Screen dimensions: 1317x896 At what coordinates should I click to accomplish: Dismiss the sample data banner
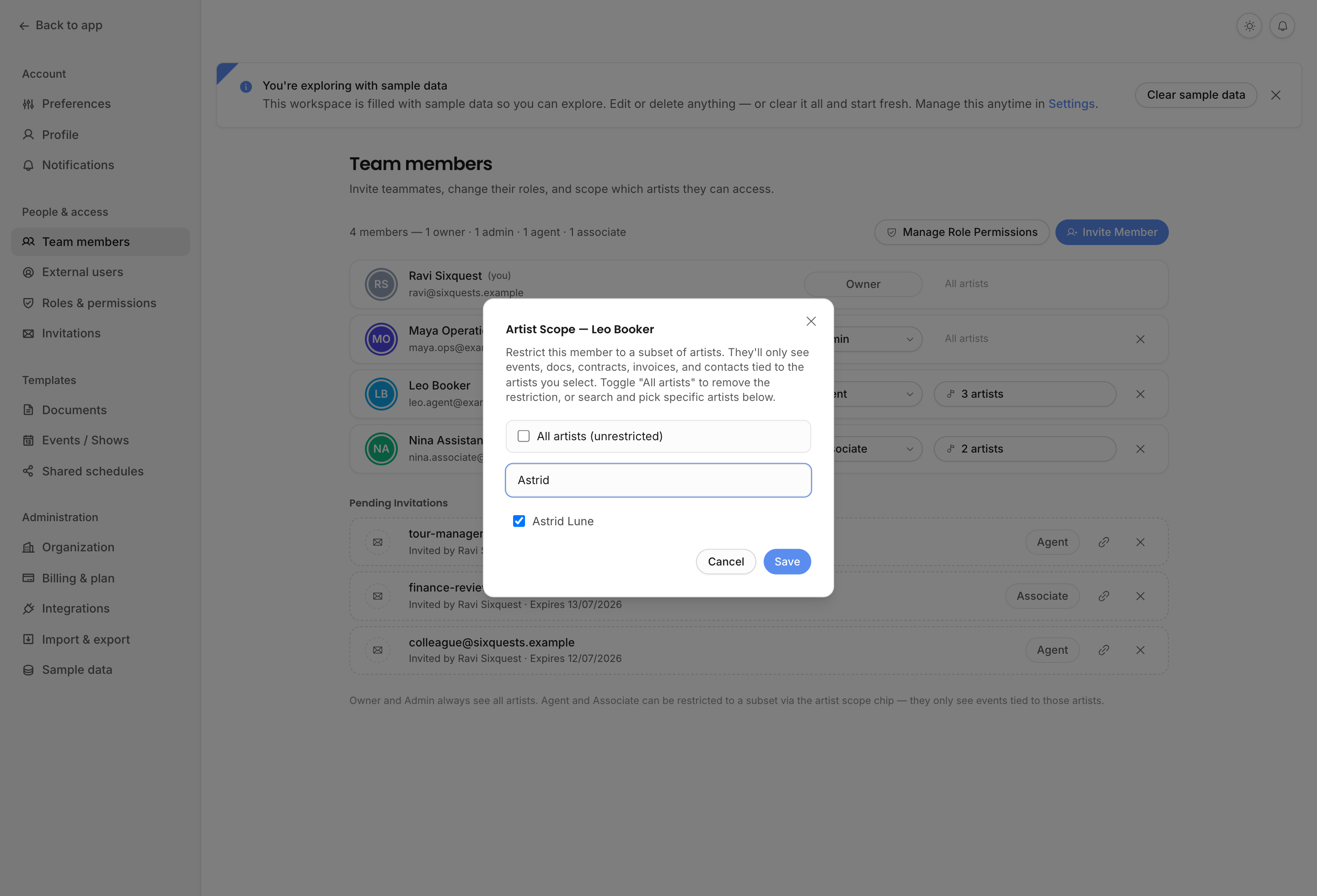pyautogui.click(x=1276, y=95)
